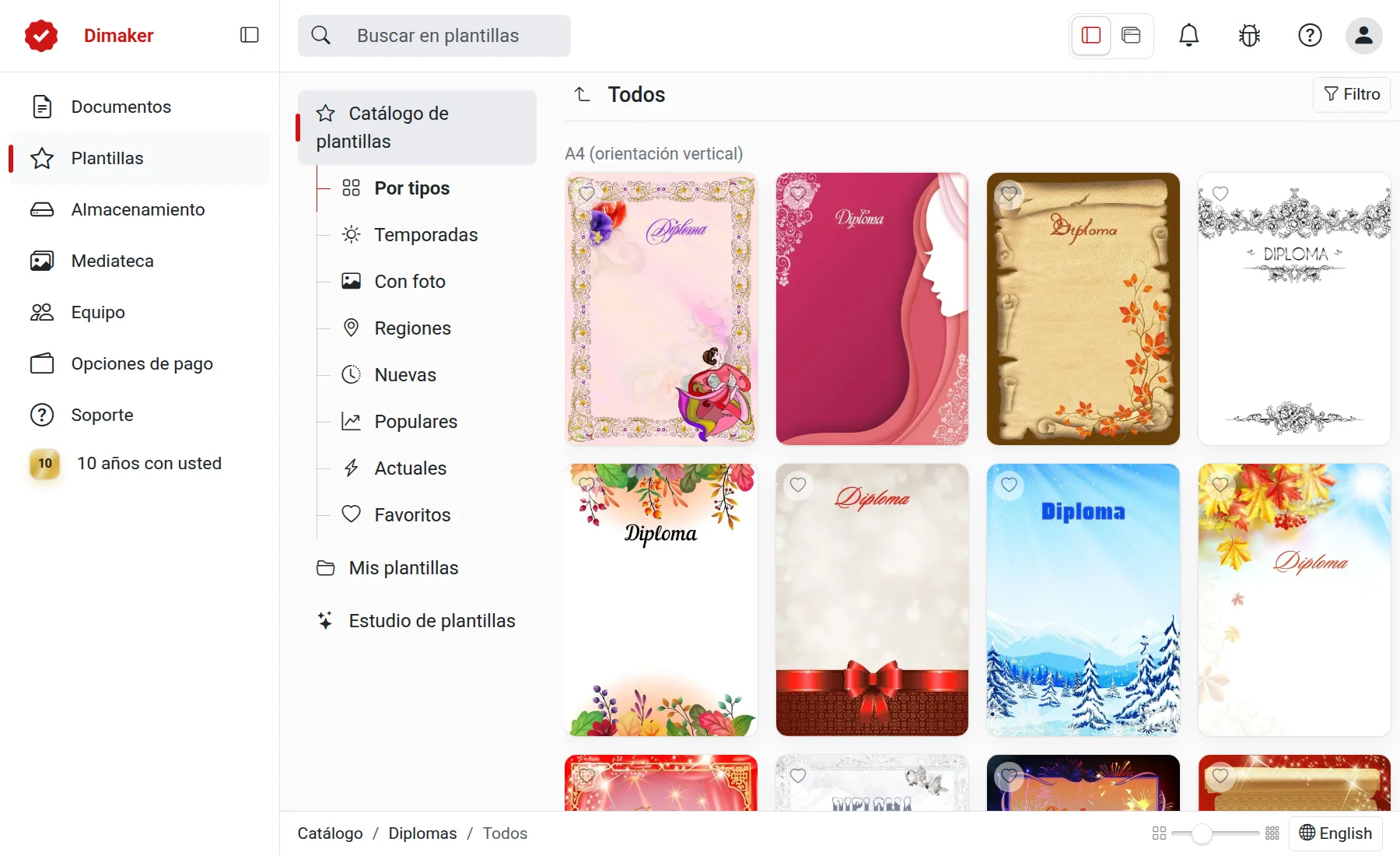1400x856 pixels.
Task: Open the magenta woman silhouette template
Action: [x=872, y=309]
